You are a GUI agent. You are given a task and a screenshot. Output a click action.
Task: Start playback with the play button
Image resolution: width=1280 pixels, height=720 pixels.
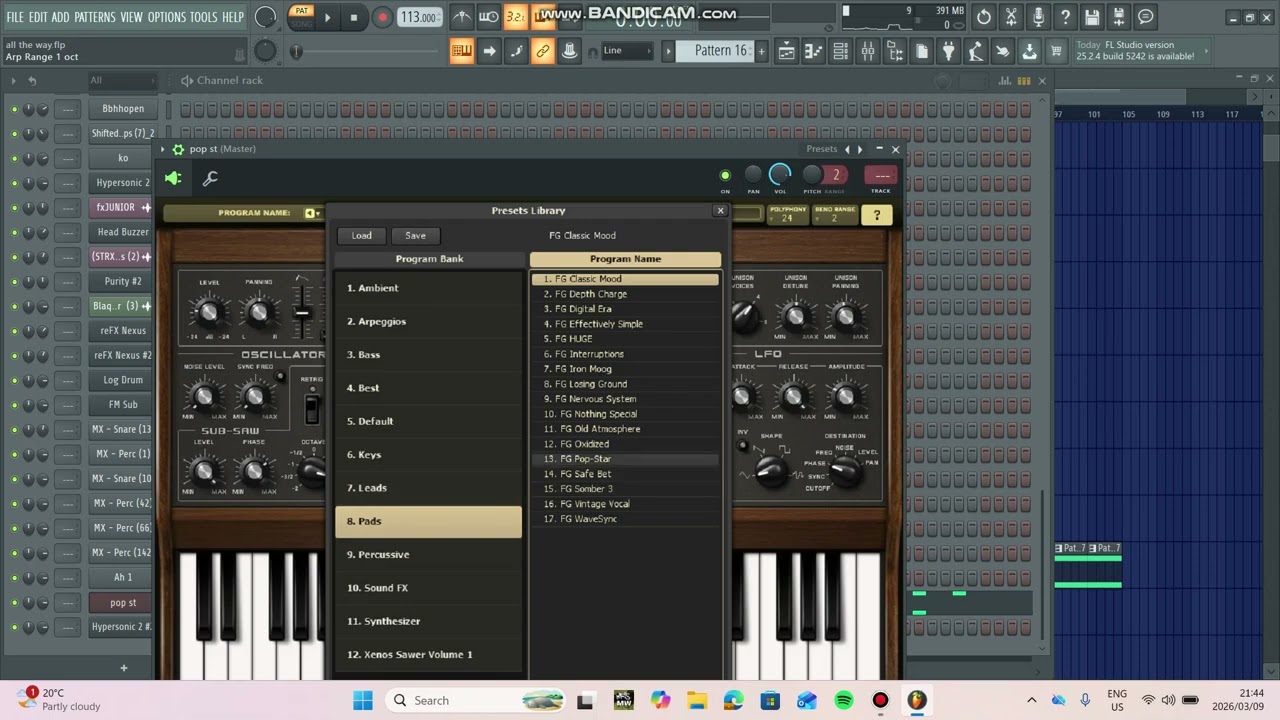pos(327,17)
